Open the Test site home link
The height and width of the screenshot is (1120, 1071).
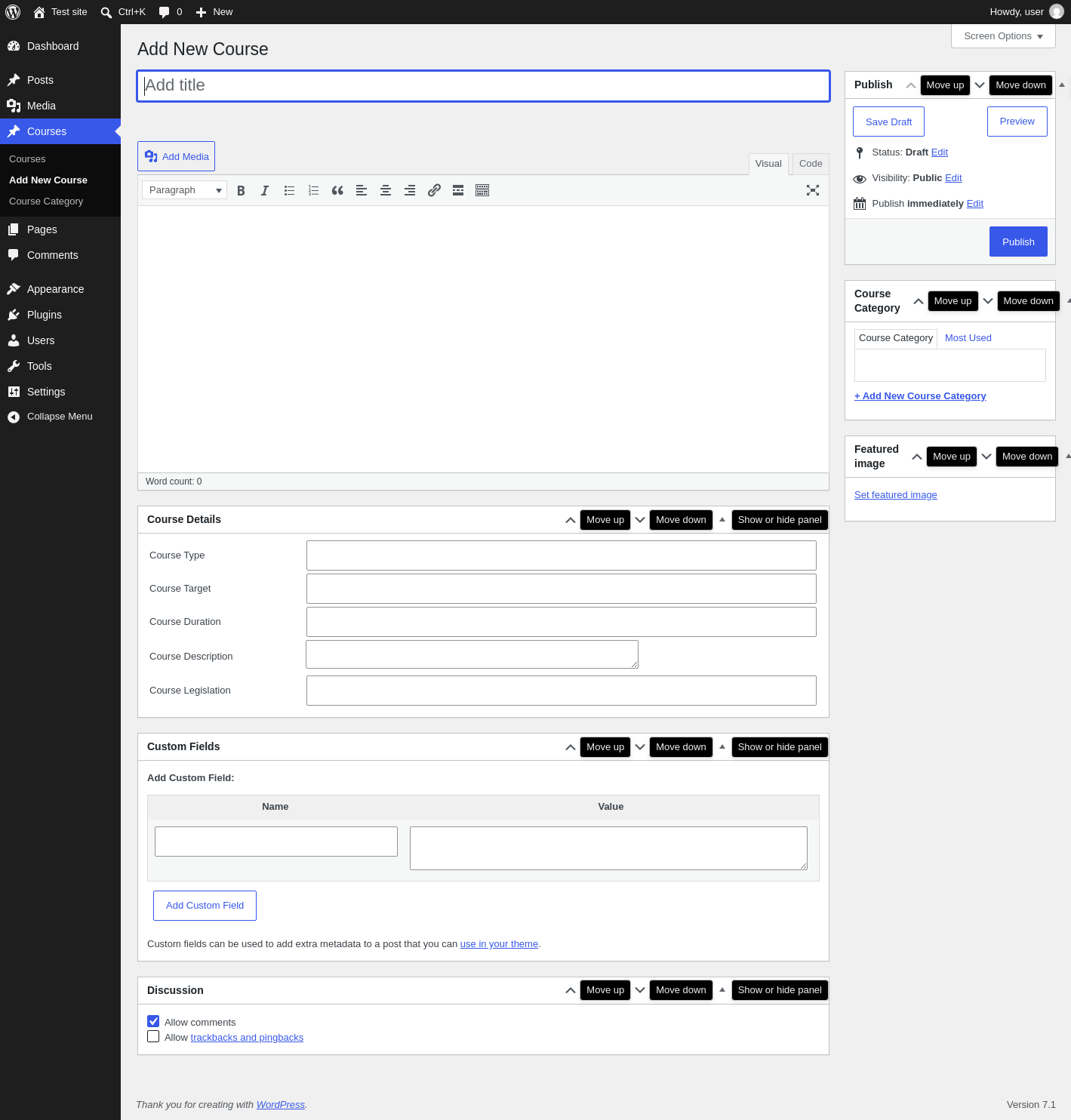60,12
